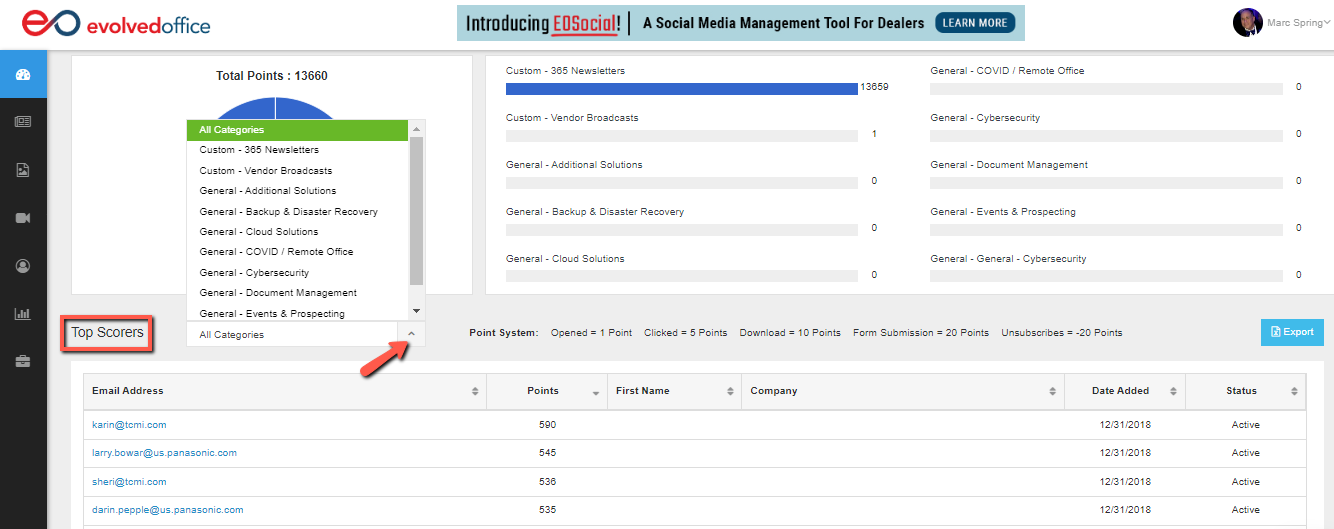Image resolution: width=1334 pixels, height=529 pixels.
Task: Click Active status for karin@tcmi.com
Action: [x=1246, y=425]
